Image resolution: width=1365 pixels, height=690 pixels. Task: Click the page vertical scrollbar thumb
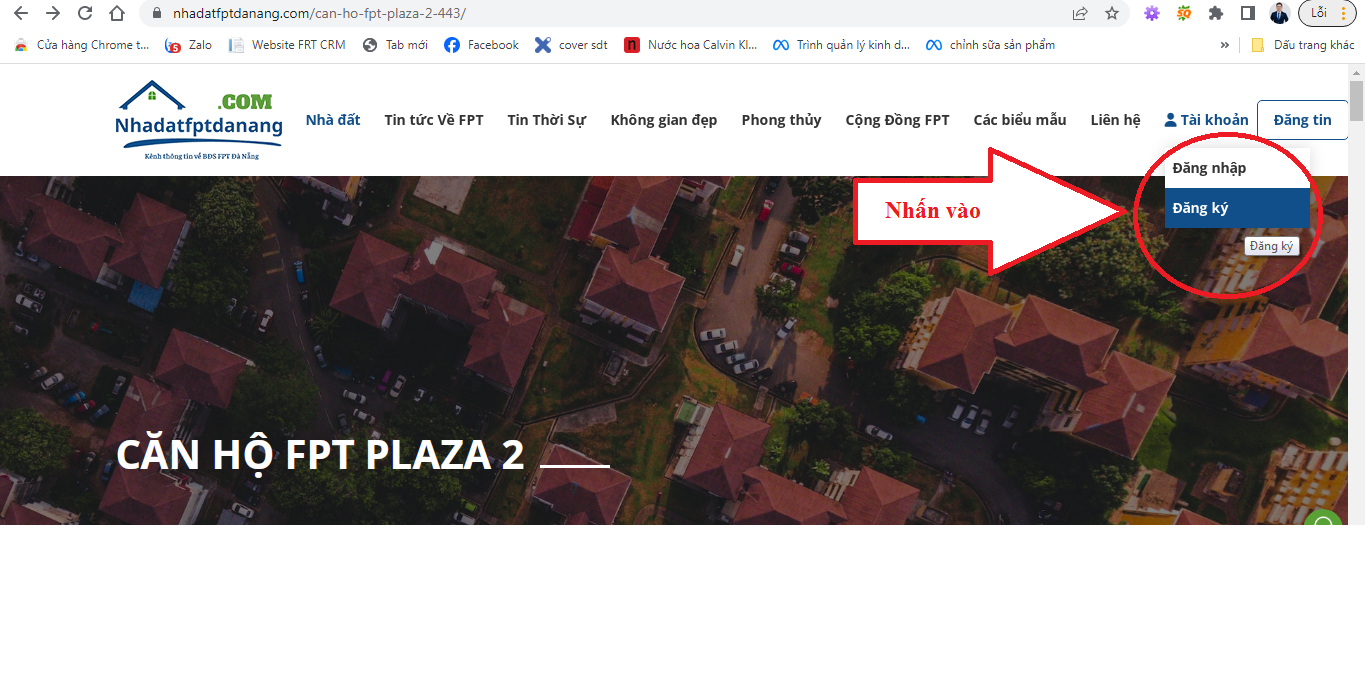click(x=1356, y=101)
